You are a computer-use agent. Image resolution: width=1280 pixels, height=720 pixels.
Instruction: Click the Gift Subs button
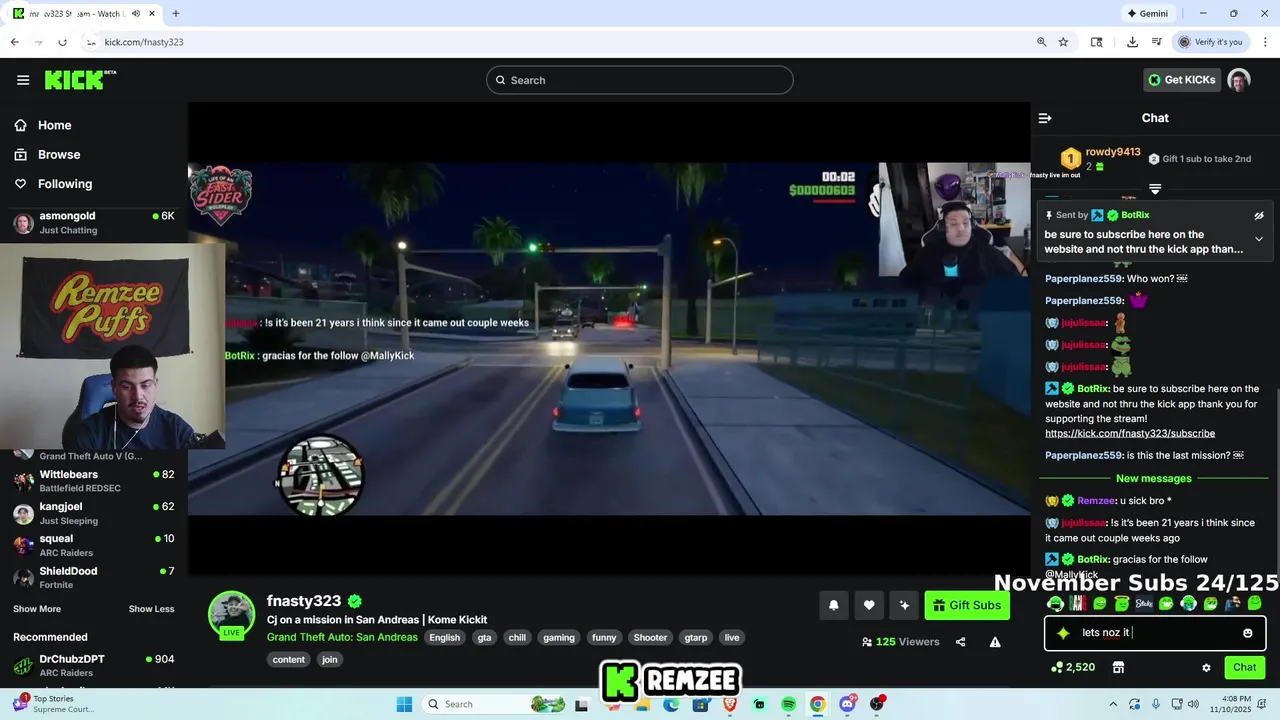coord(966,605)
